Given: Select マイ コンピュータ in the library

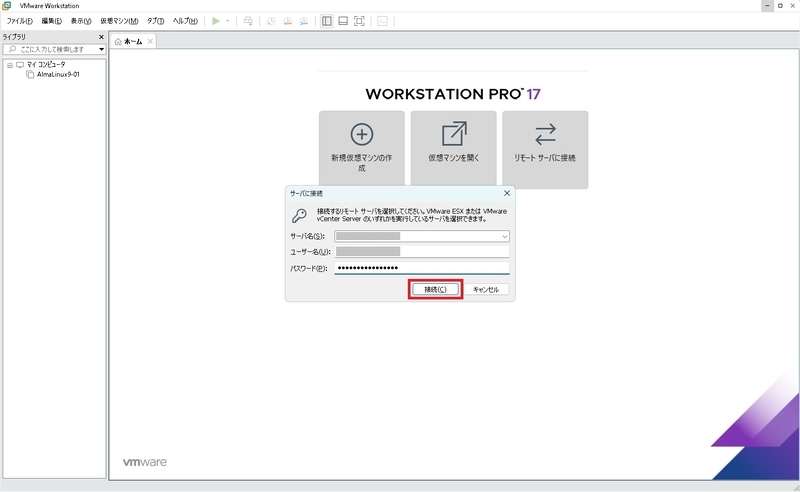Looking at the screenshot, I should click(x=46, y=65).
